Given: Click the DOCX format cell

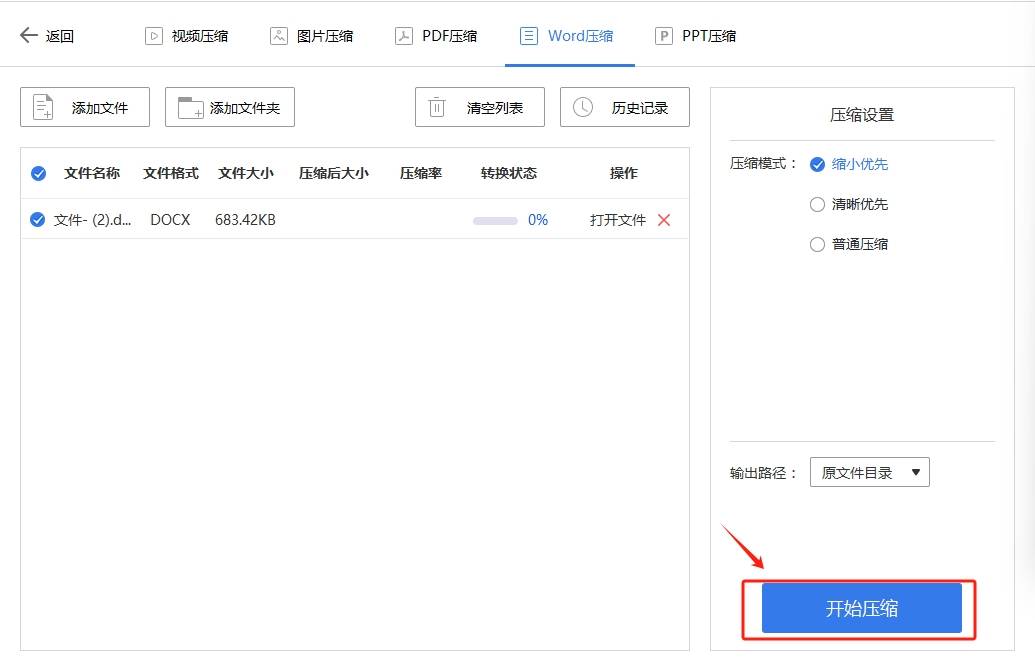Looking at the screenshot, I should pyautogui.click(x=170, y=220).
